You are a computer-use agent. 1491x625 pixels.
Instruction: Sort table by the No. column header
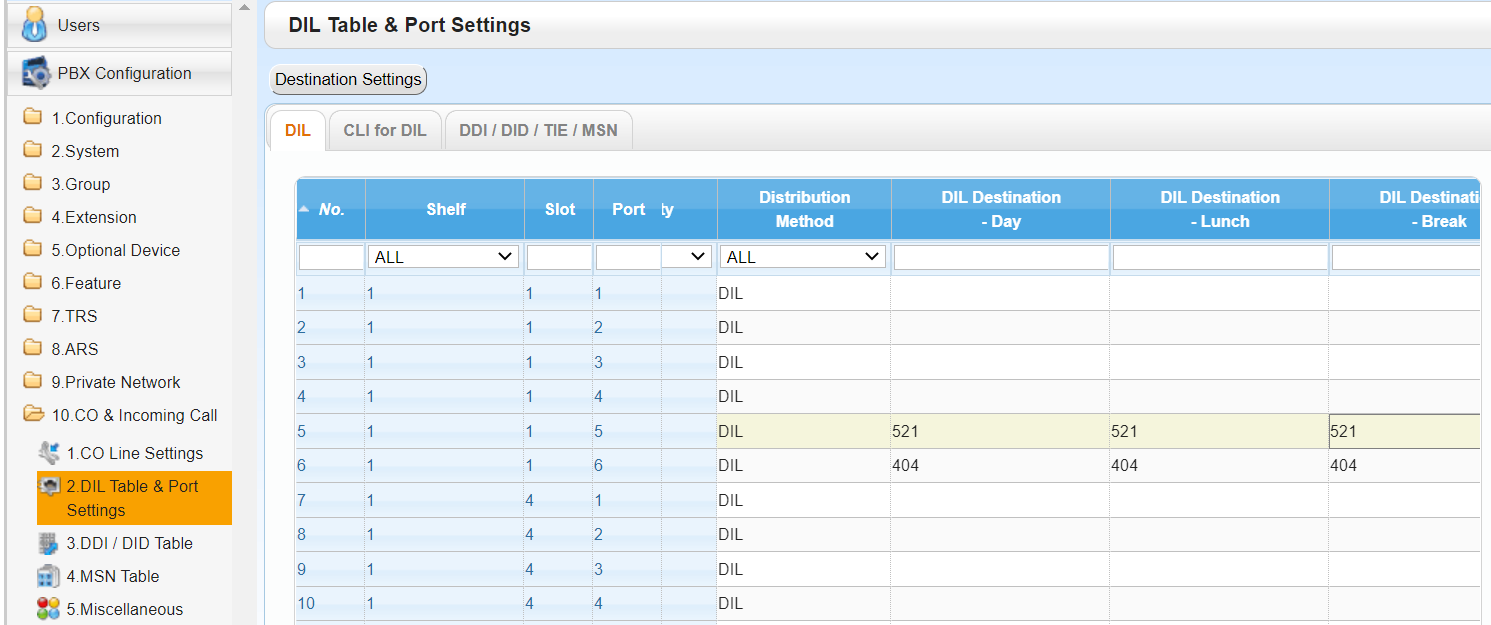[331, 210]
